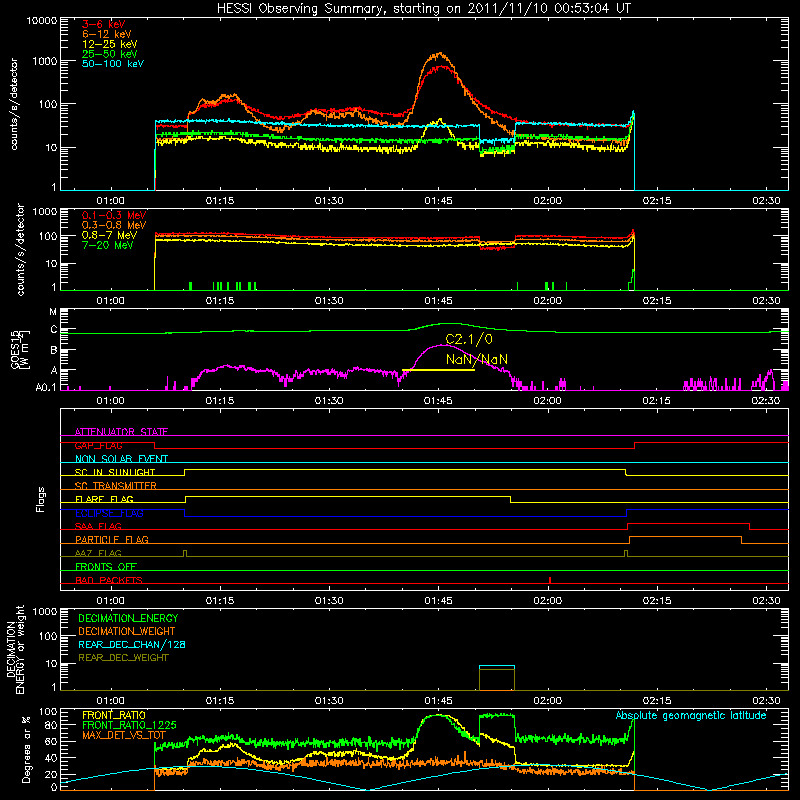The height and width of the screenshot is (800, 800).
Task: Click the 01:15 time tick under decimation panel
Action: point(220,701)
